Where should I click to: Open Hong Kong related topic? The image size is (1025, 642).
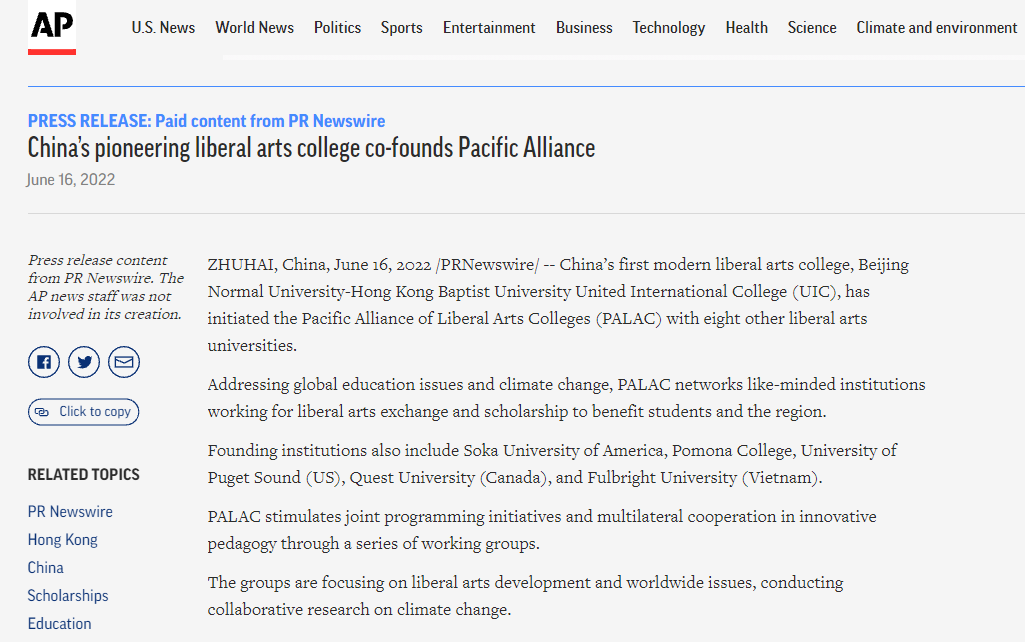point(62,540)
